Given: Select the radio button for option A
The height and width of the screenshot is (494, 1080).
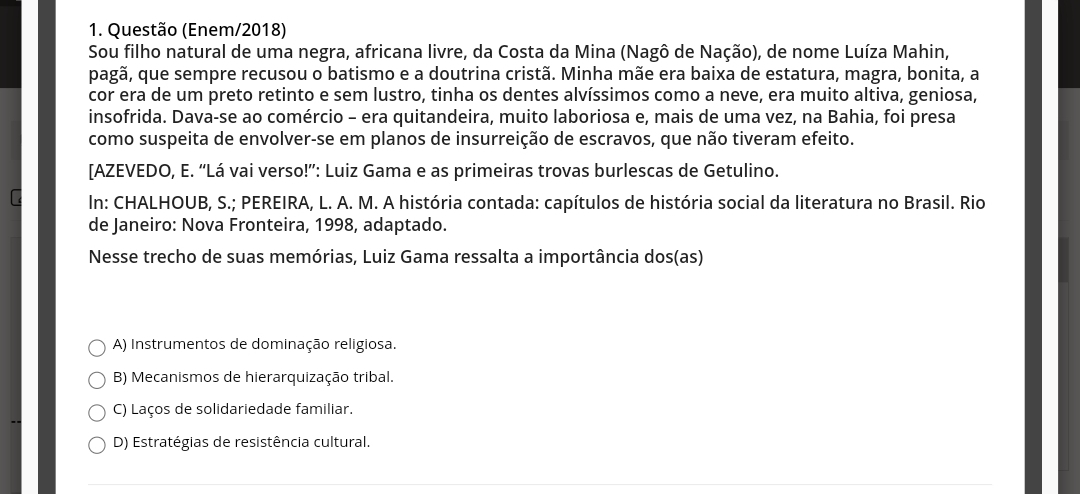Looking at the screenshot, I should tap(97, 348).
